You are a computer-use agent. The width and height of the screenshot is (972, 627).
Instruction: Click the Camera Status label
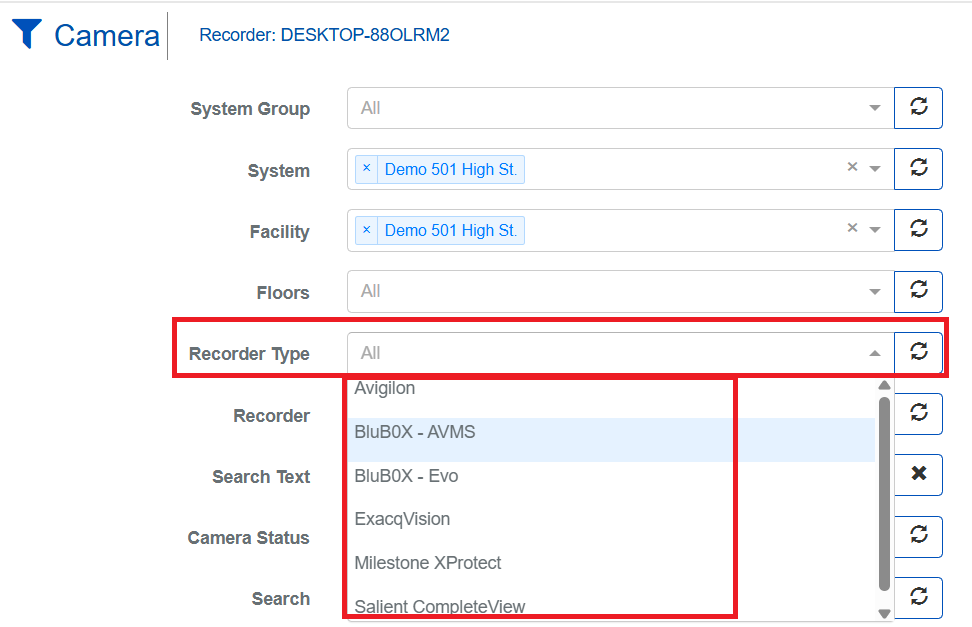tap(249, 538)
